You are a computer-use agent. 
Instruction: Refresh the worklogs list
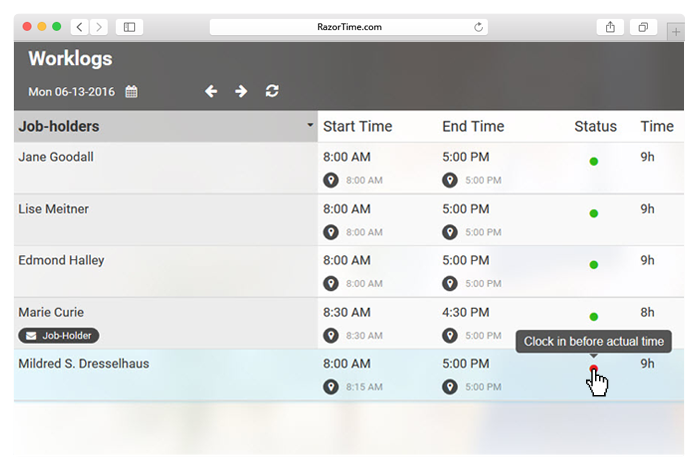coord(272,91)
